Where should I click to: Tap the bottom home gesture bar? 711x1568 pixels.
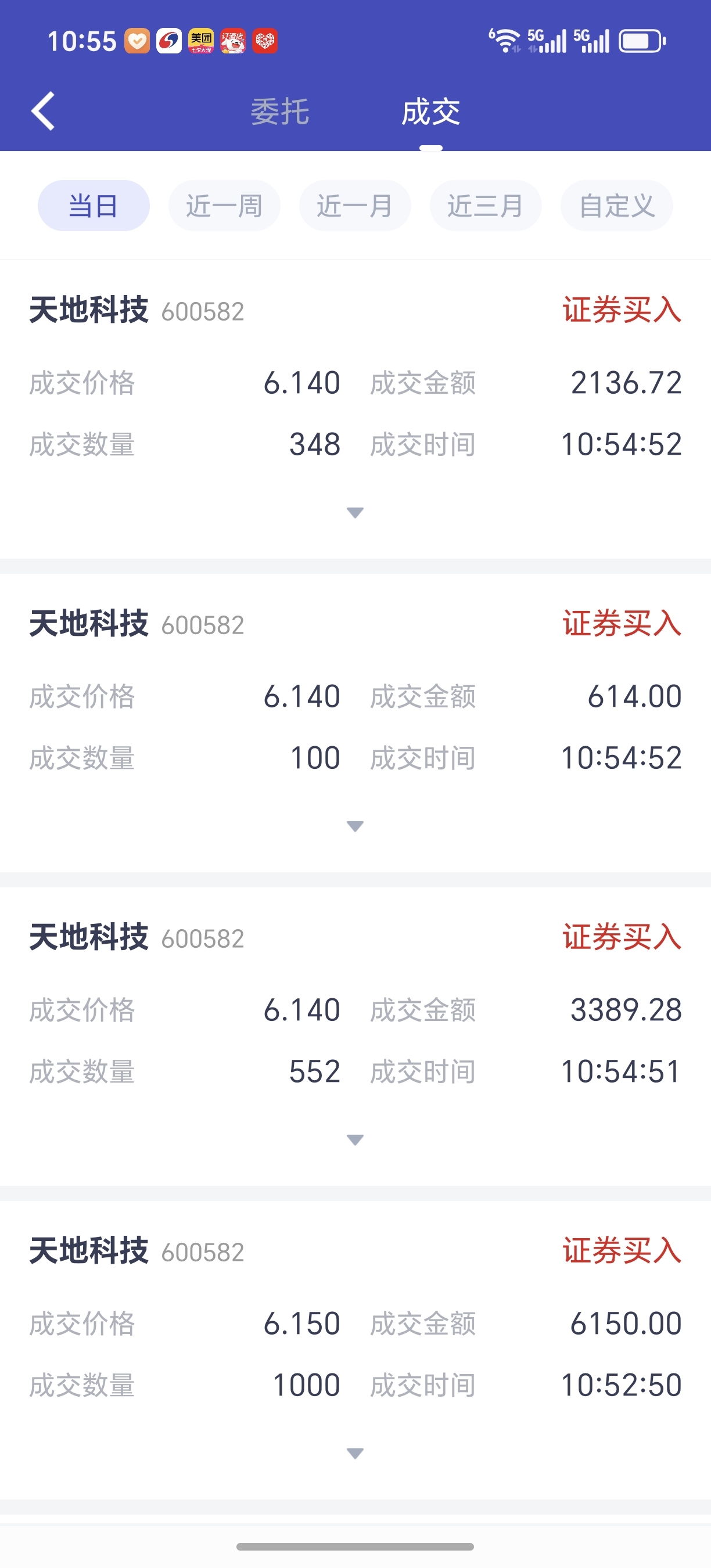(355, 1547)
